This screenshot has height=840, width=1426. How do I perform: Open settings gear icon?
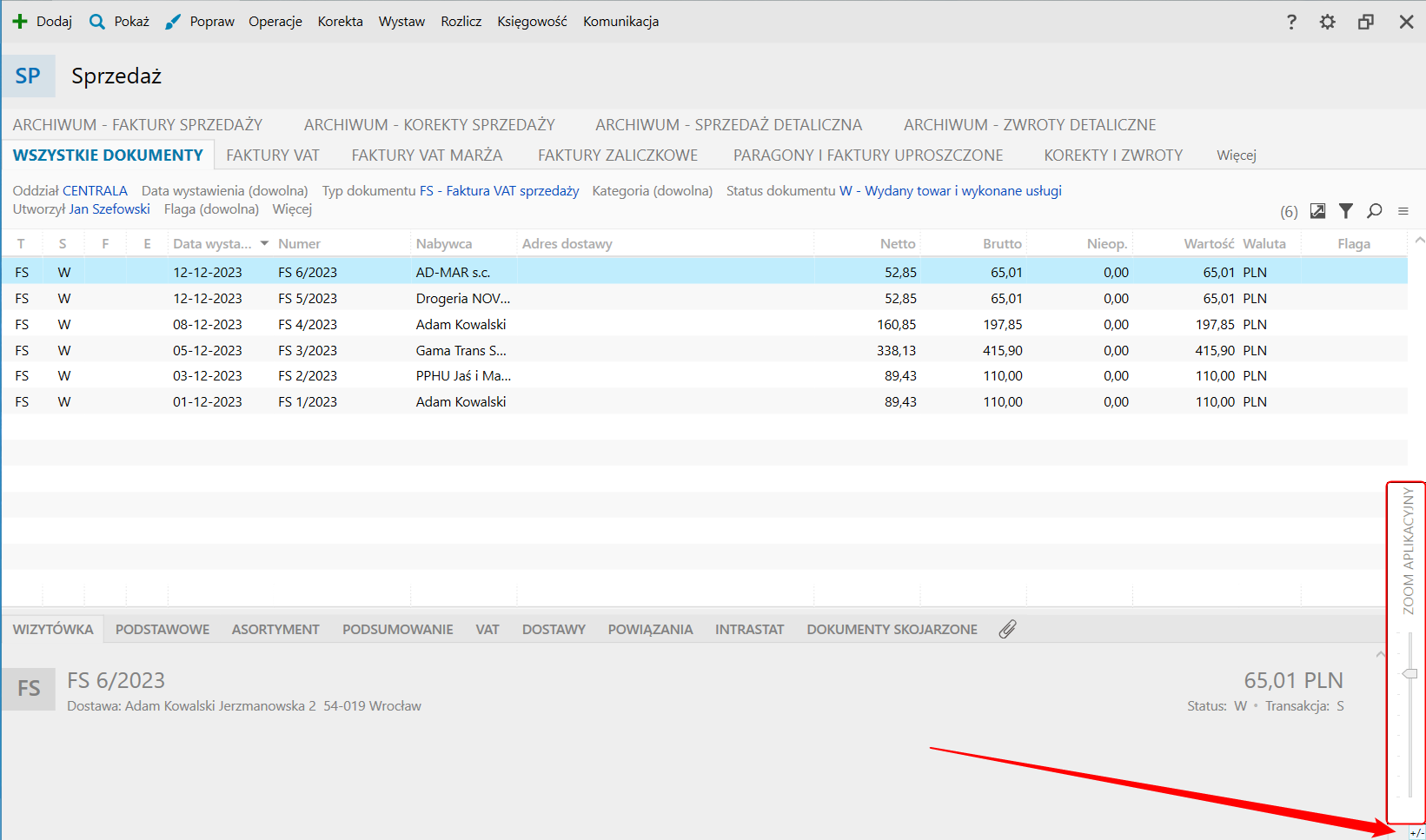click(1327, 22)
